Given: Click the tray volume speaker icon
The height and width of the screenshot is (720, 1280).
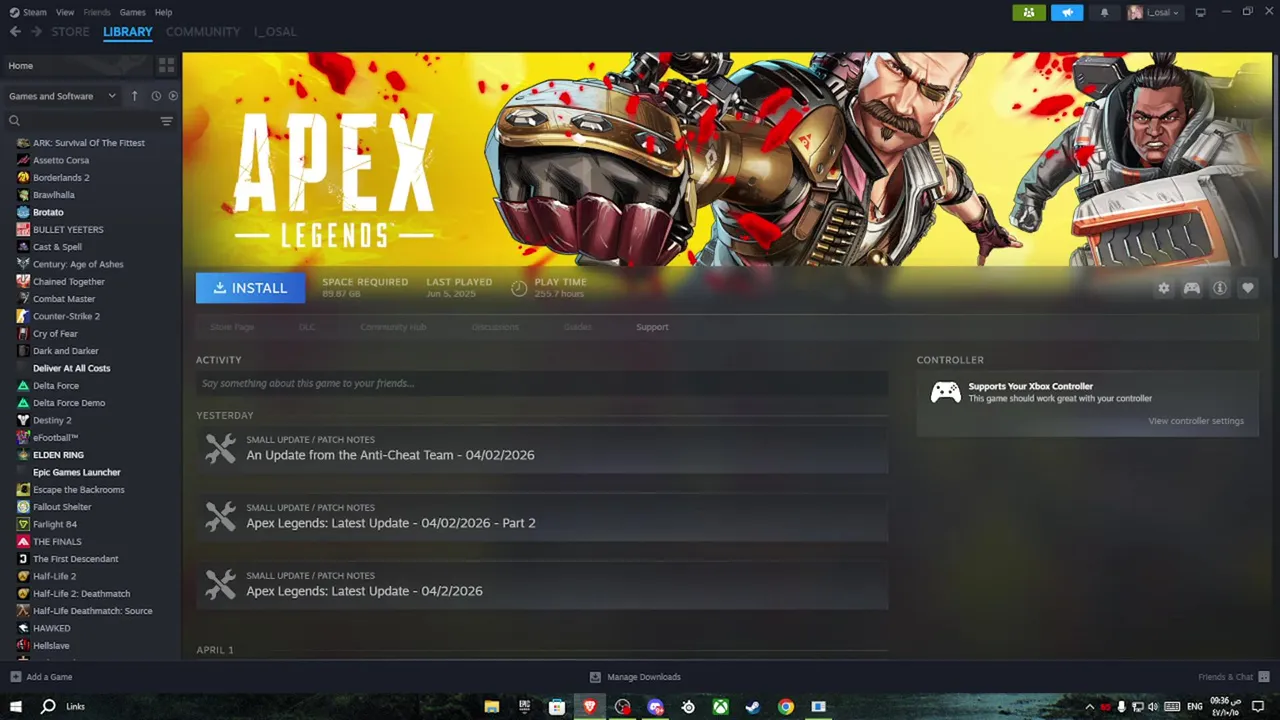Looking at the screenshot, I should click(1153, 706).
